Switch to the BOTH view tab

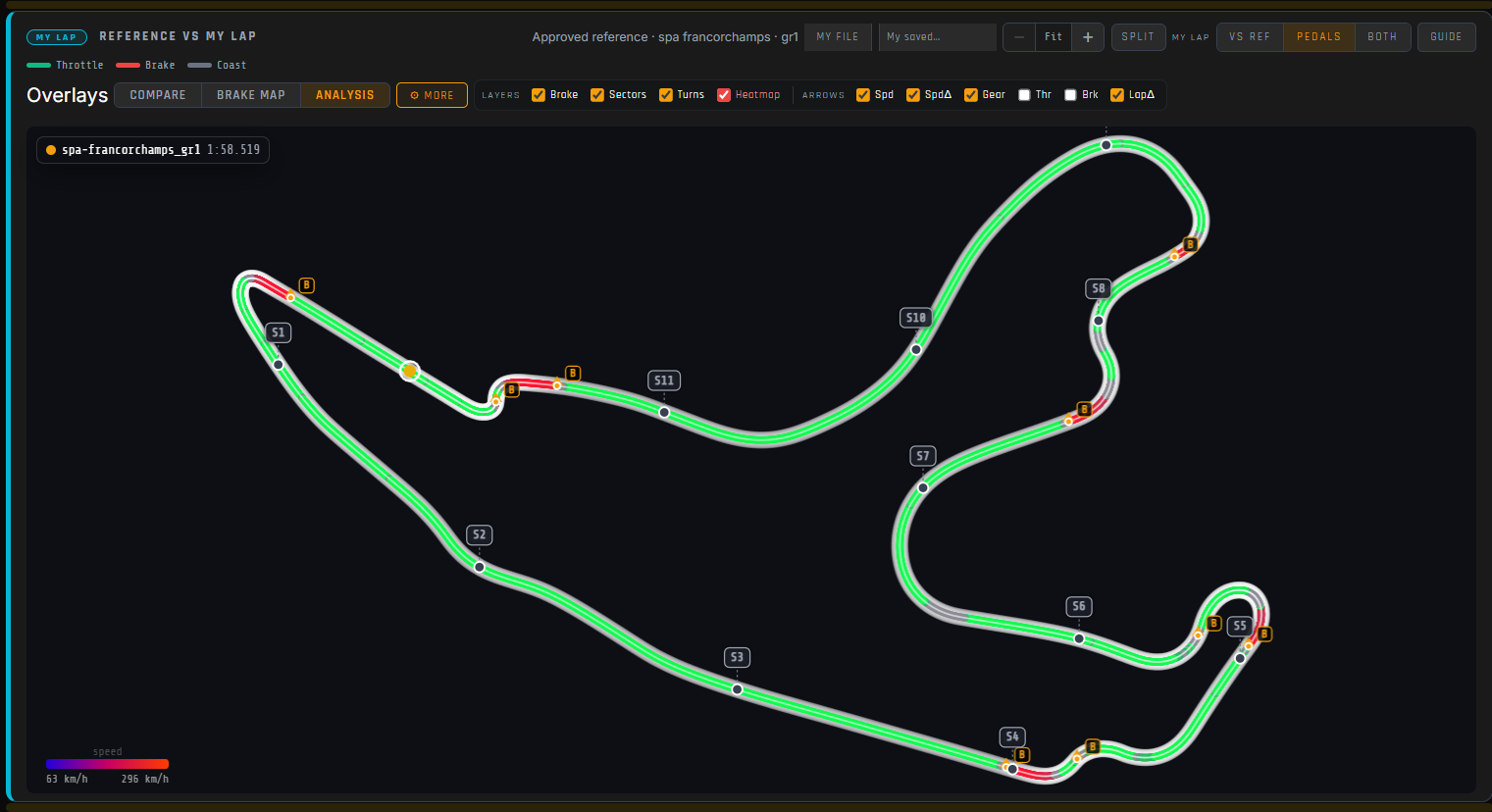(1382, 37)
